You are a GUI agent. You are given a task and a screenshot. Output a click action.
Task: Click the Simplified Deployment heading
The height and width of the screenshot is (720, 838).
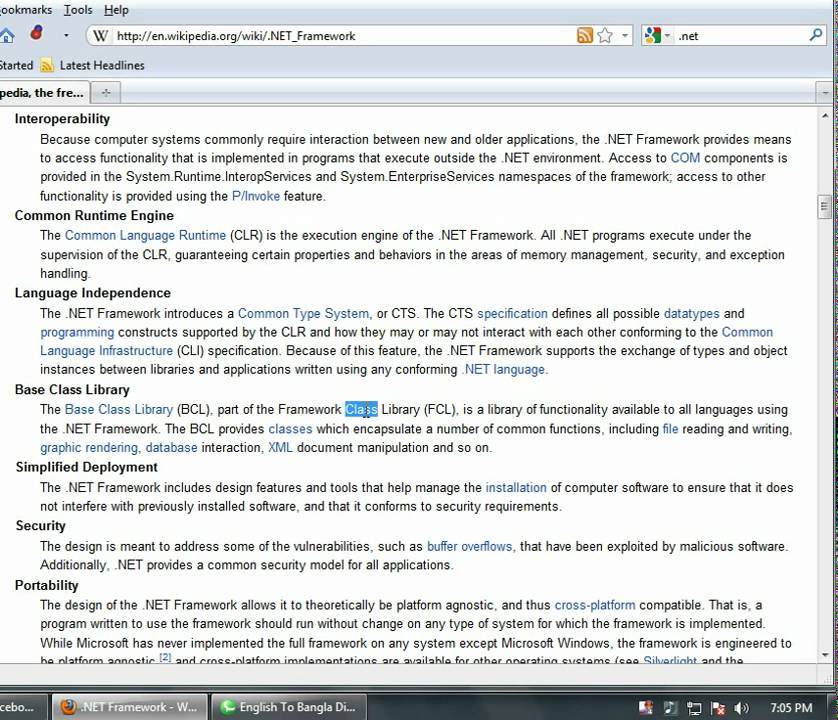[87, 467]
